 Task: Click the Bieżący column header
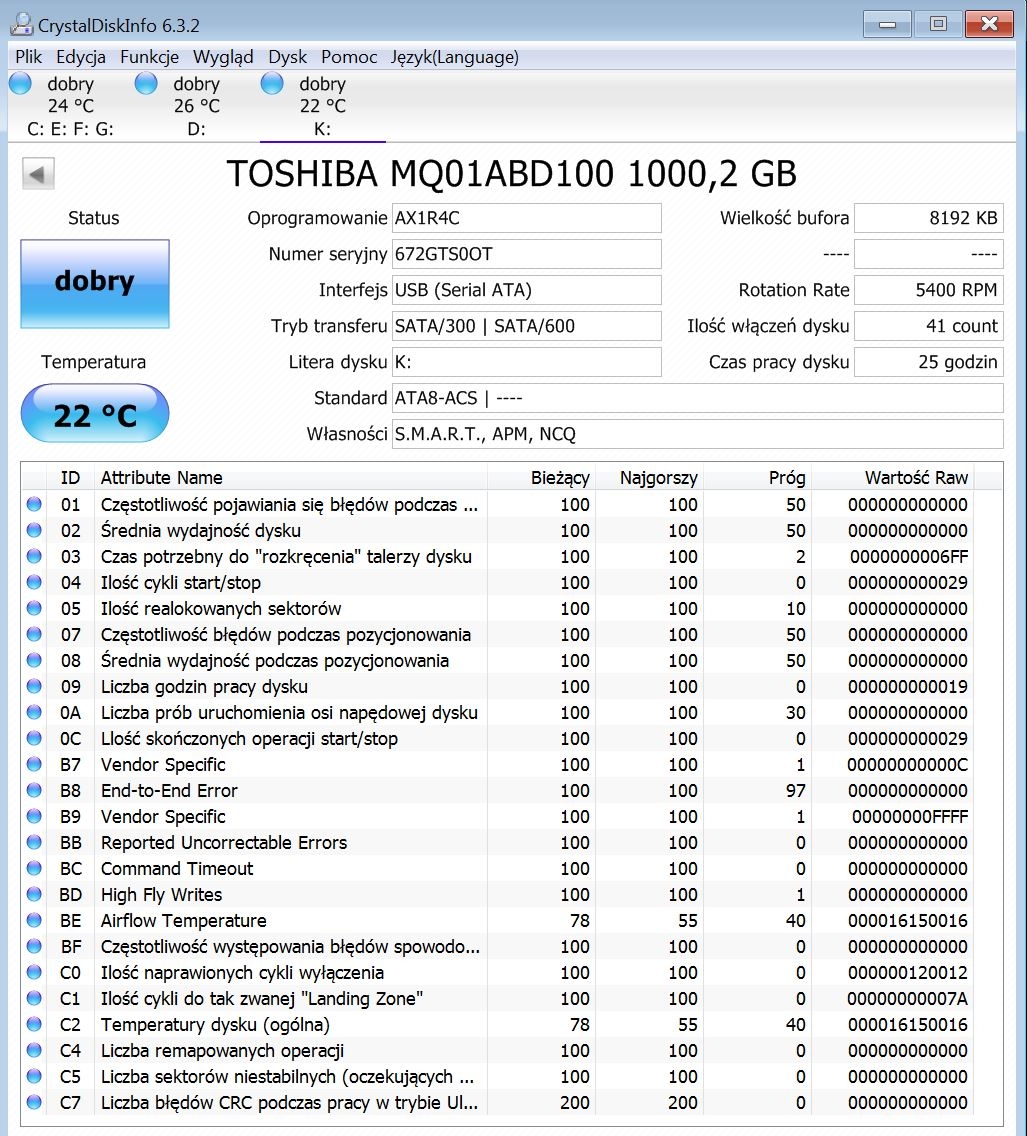click(541, 477)
